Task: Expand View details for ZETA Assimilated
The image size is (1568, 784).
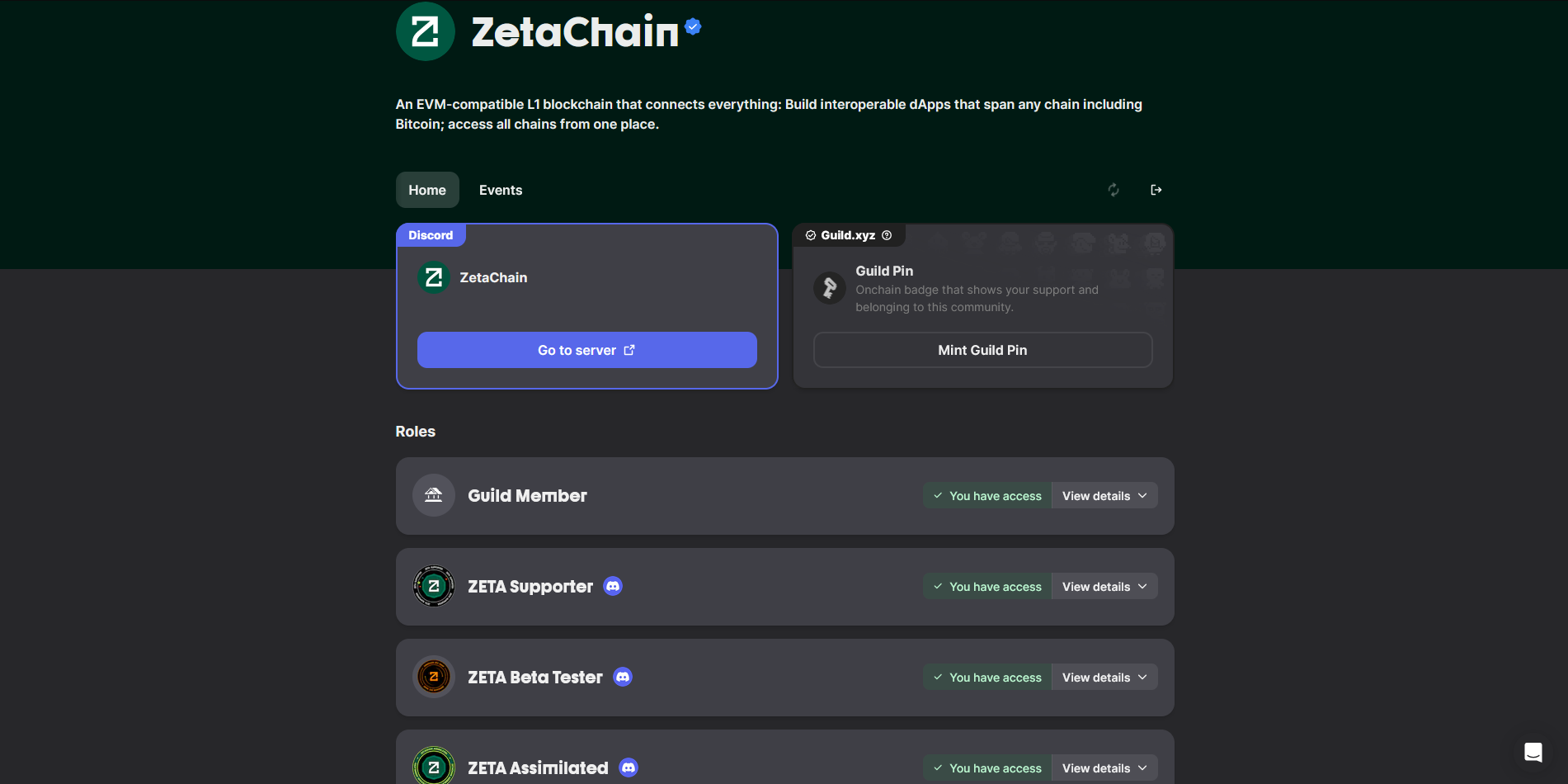Action: point(1104,768)
